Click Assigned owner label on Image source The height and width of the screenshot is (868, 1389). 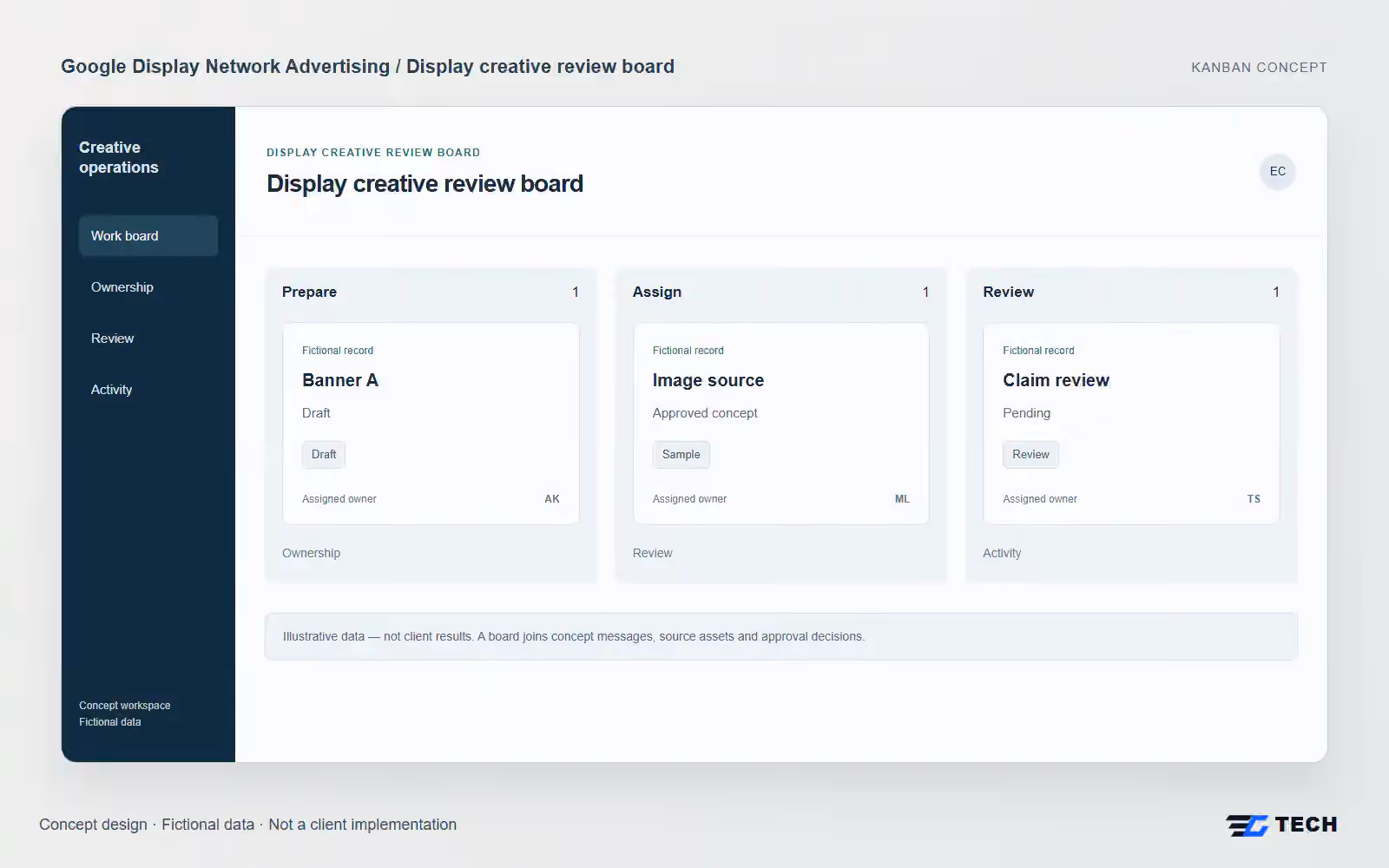click(x=689, y=499)
